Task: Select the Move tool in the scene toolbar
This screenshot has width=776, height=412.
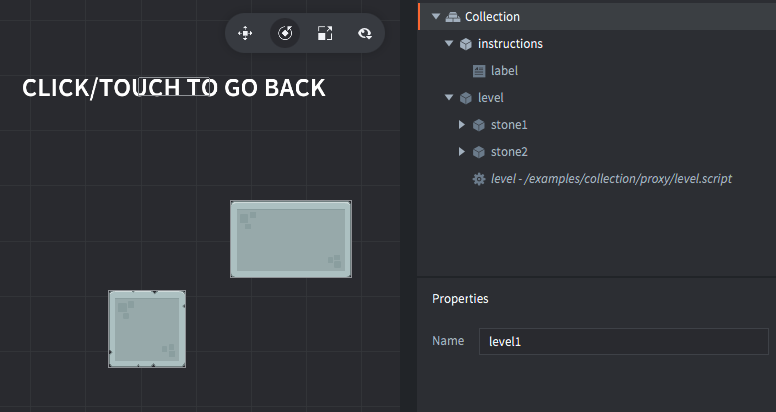Action: (x=245, y=33)
